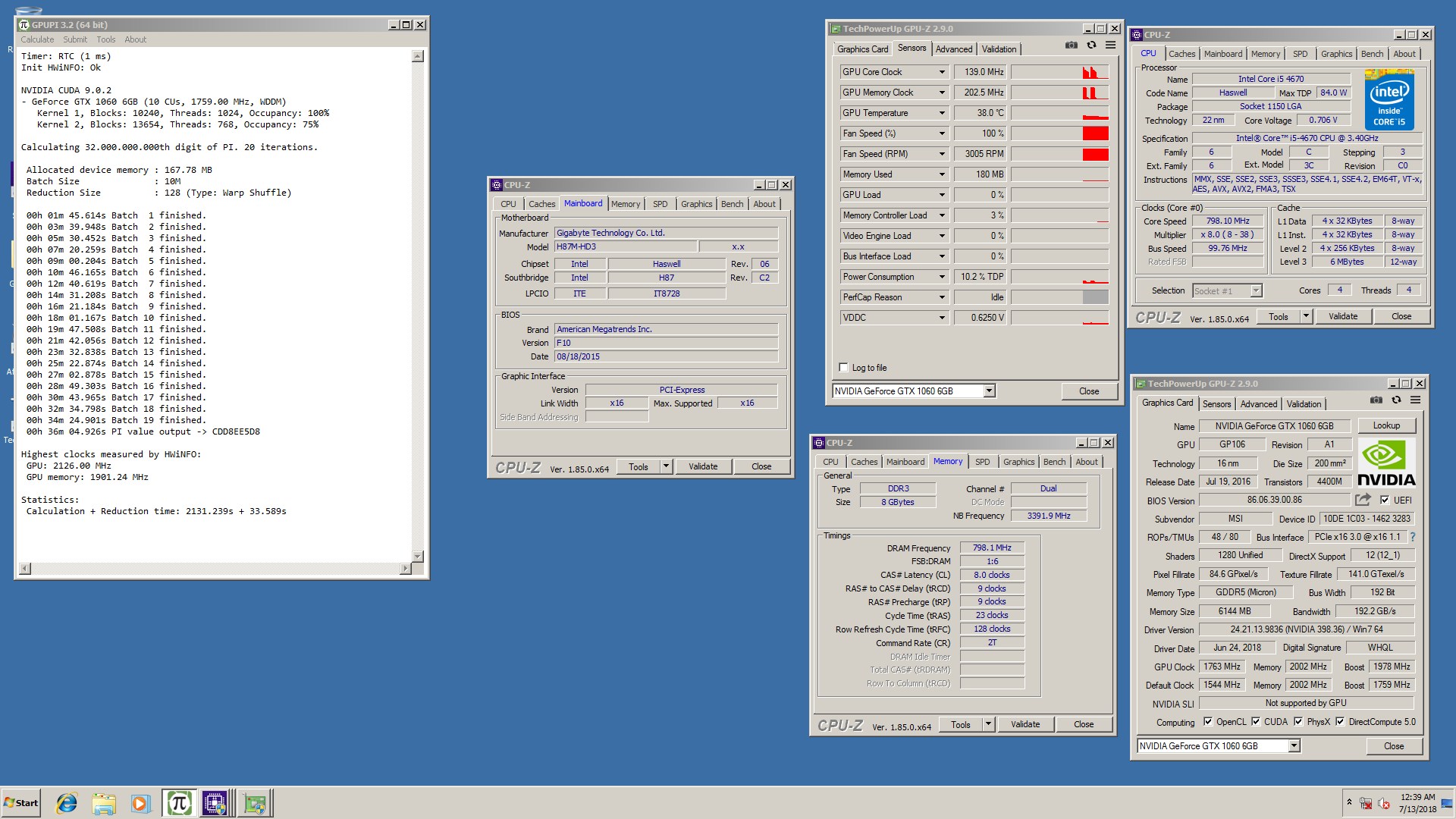This screenshot has height=819, width=1456.
Task: Open hamburger menu in GPU-Z Sensors window
Action: [1110, 45]
